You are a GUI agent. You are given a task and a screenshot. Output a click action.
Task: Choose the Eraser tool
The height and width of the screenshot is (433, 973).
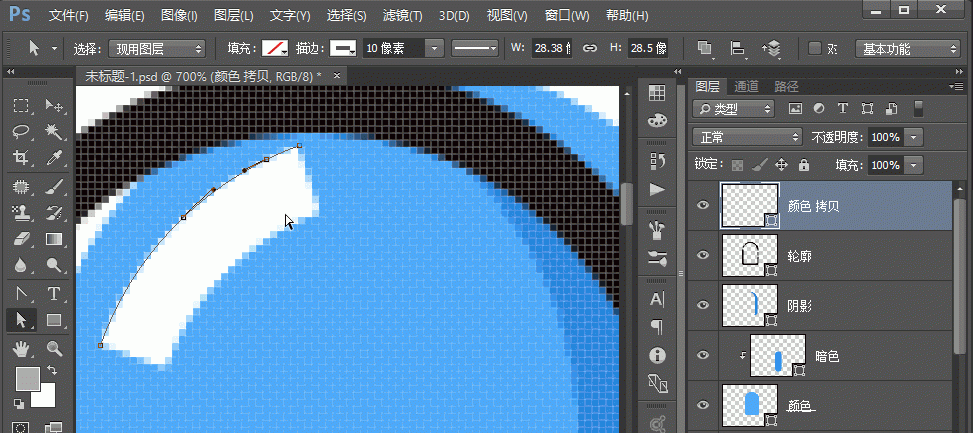point(21,239)
